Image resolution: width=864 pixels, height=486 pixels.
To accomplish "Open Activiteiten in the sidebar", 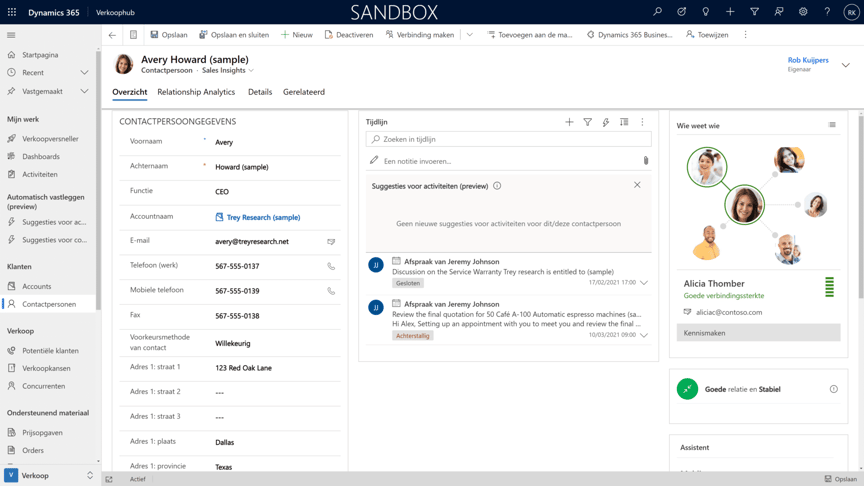I will pos(40,174).
